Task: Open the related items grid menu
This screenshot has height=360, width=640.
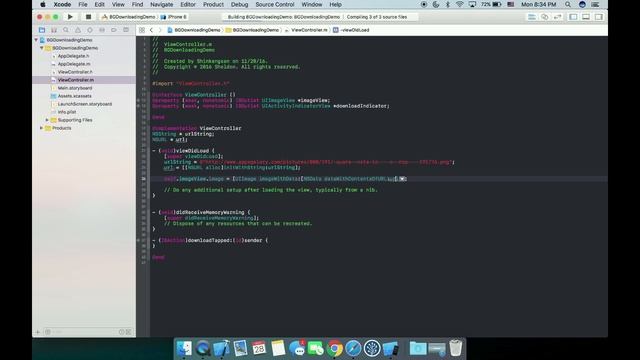Action: click(142, 30)
